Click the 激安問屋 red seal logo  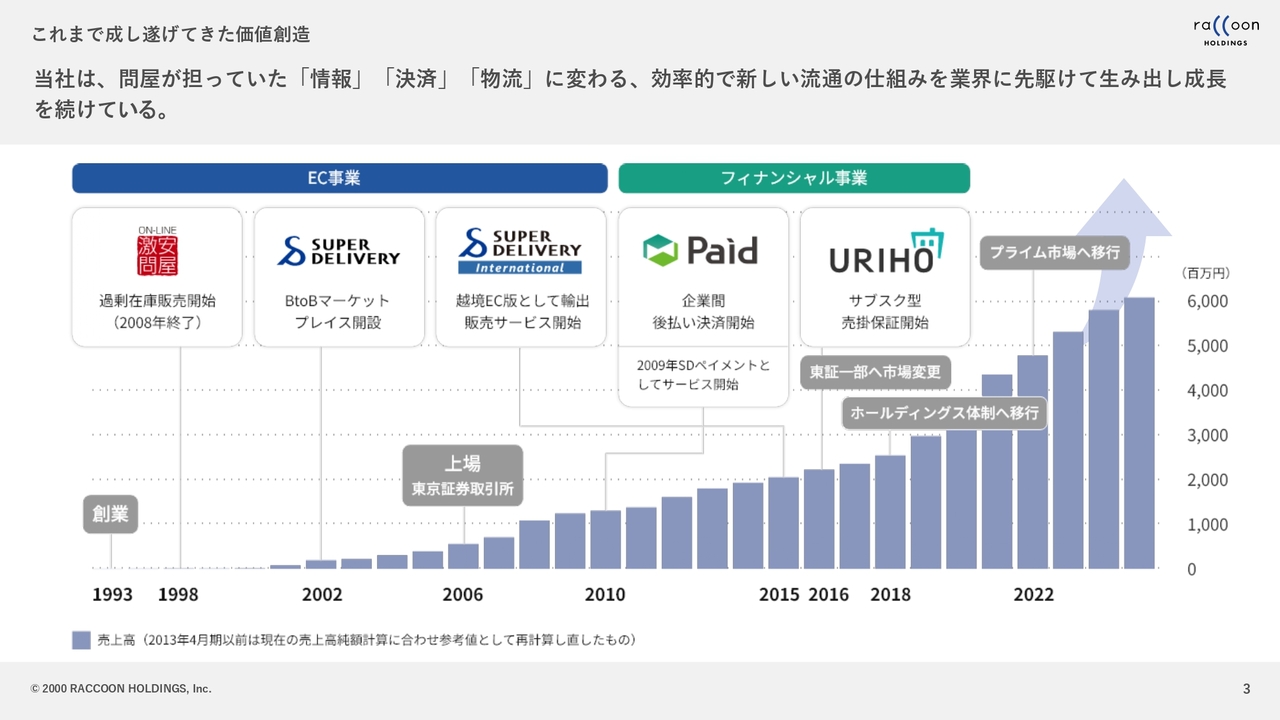pos(157,250)
